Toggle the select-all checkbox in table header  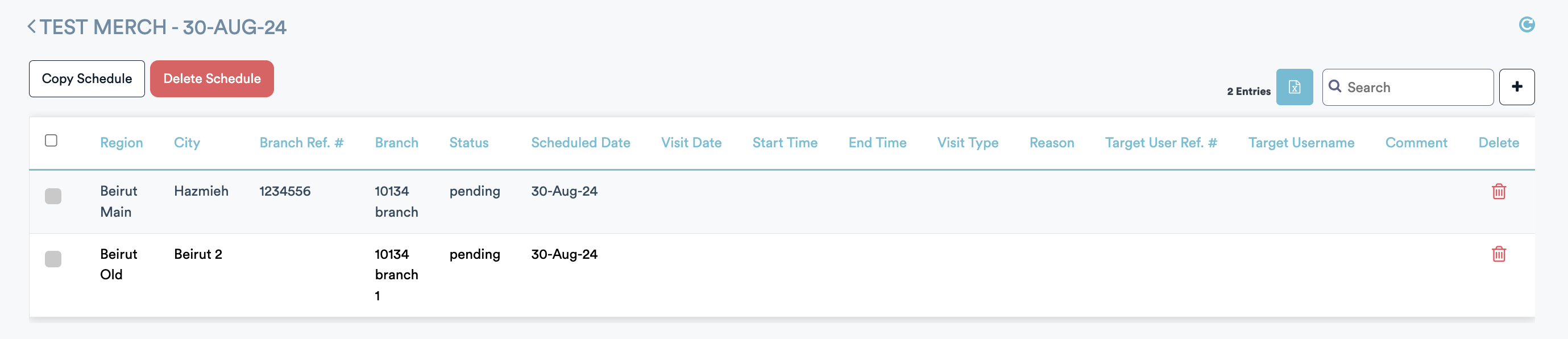(x=51, y=140)
